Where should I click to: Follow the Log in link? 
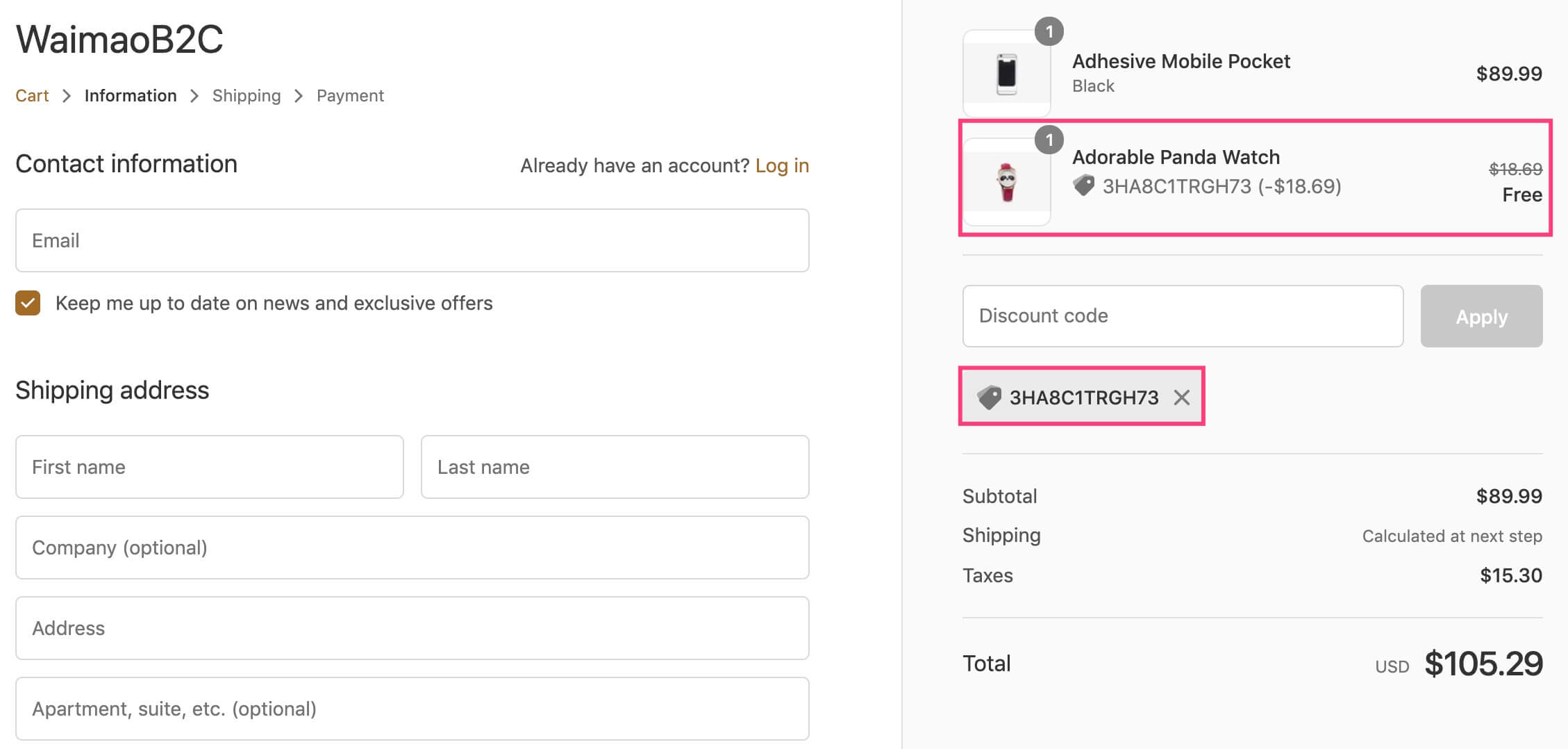(x=782, y=165)
